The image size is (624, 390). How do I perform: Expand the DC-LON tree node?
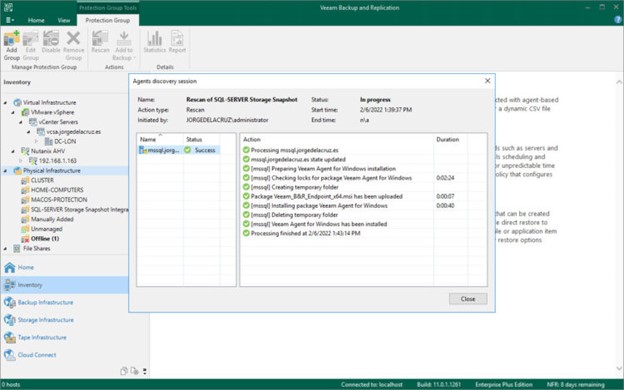(x=36, y=141)
